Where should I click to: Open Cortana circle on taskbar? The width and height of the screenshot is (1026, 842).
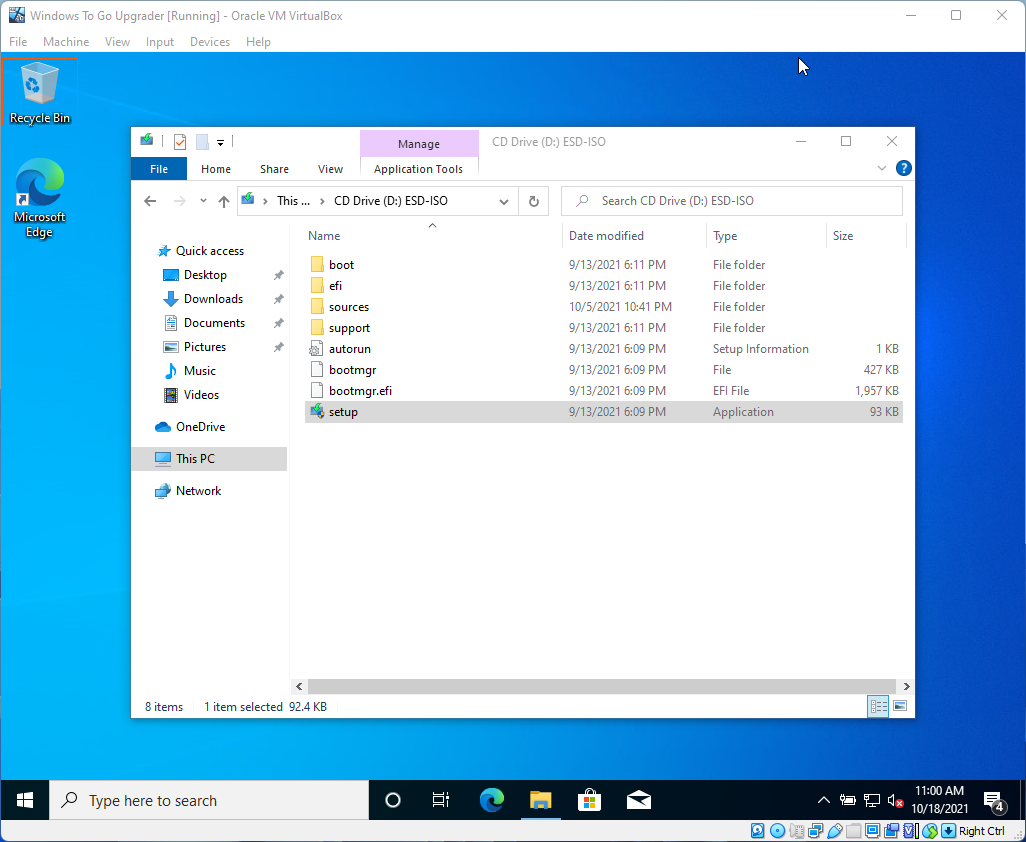393,800
